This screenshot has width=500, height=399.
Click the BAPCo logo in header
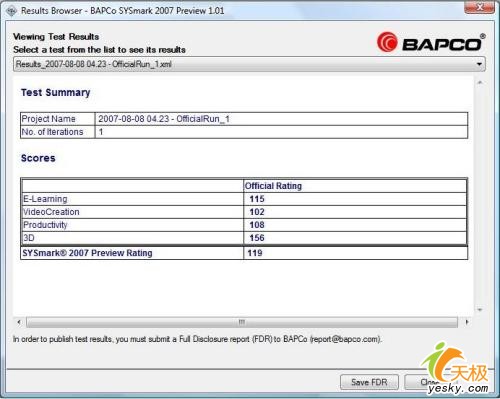tap(431, 42)
